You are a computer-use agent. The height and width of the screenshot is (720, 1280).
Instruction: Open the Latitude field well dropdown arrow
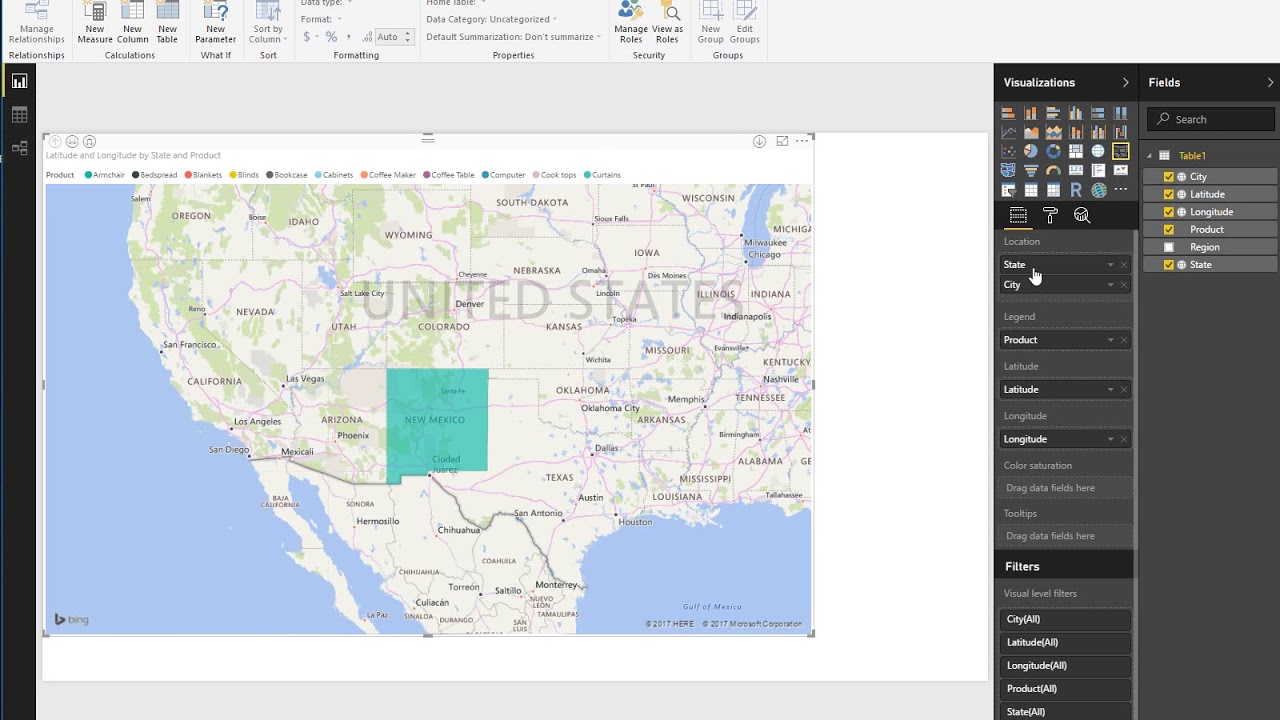point(1110,390)
